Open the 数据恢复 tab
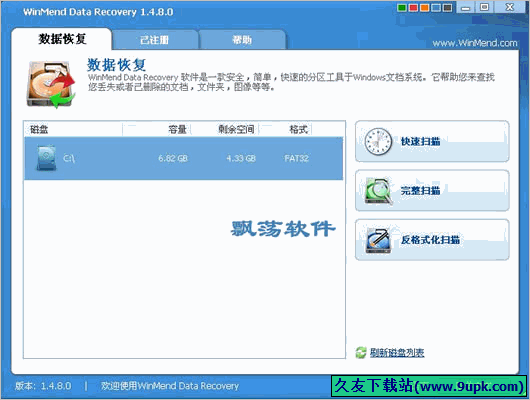 pyautogui.click(x=62, y=39)
